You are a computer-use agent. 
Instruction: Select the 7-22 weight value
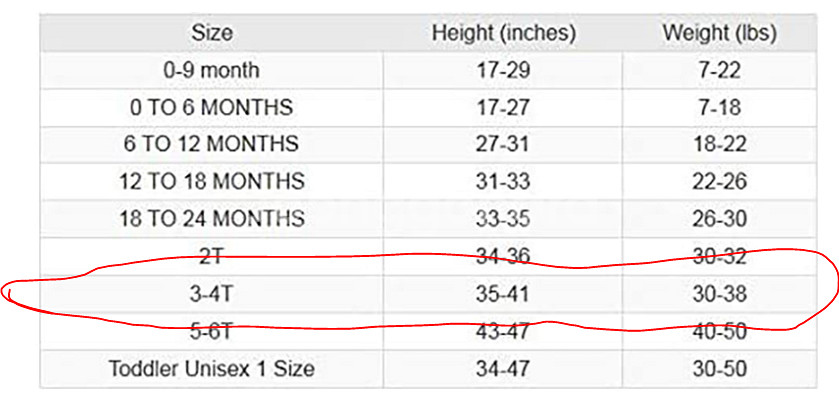click(719, 70)
